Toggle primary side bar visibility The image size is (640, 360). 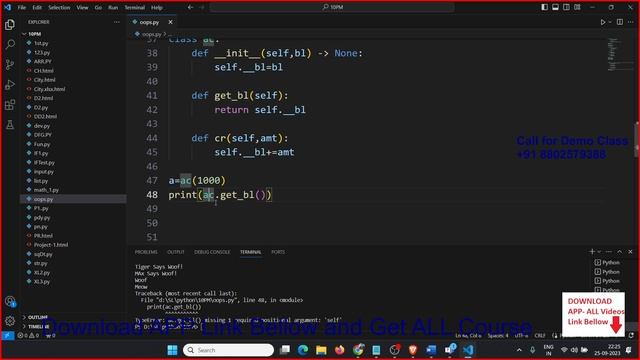544,7
